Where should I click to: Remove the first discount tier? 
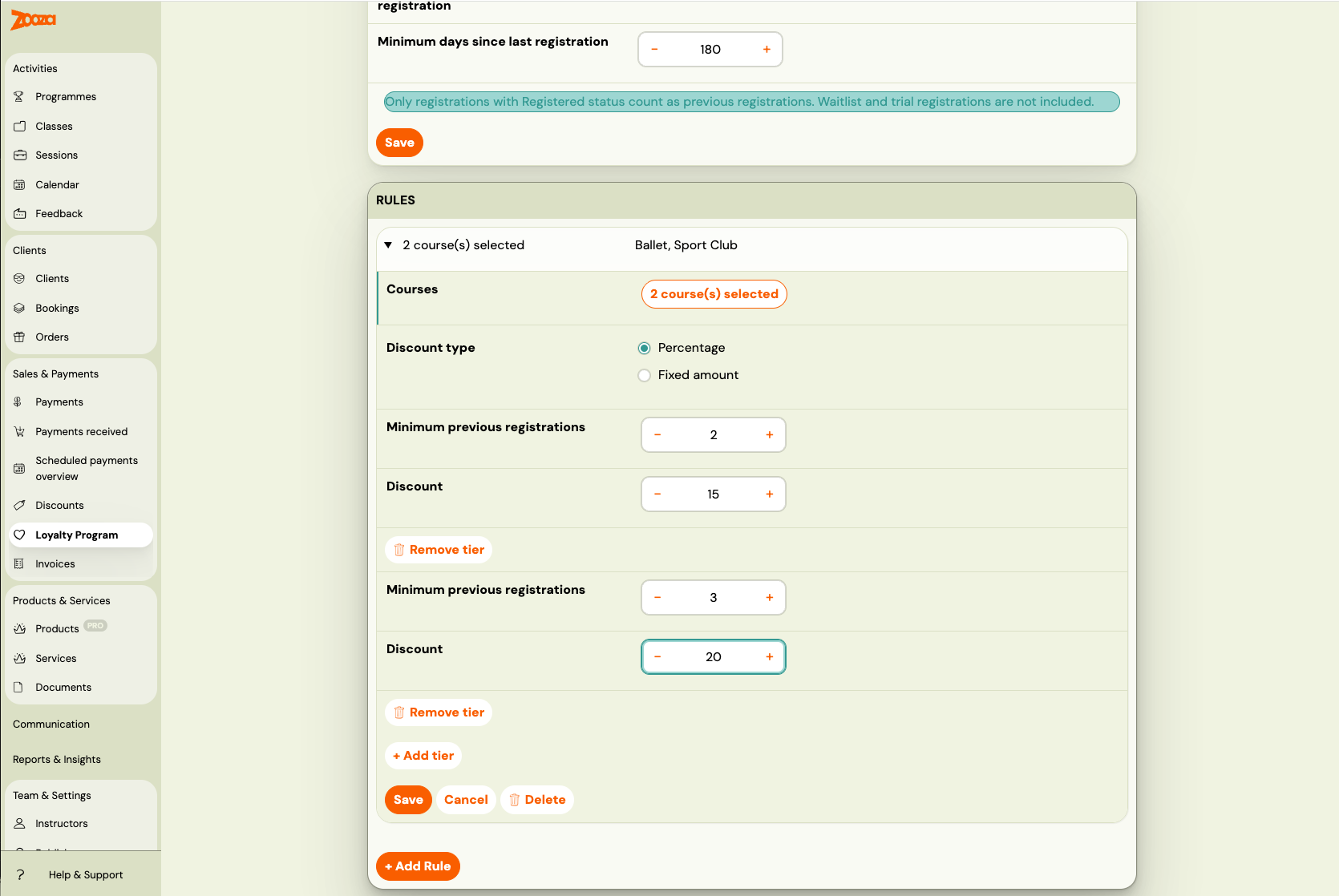coord(438,549)
